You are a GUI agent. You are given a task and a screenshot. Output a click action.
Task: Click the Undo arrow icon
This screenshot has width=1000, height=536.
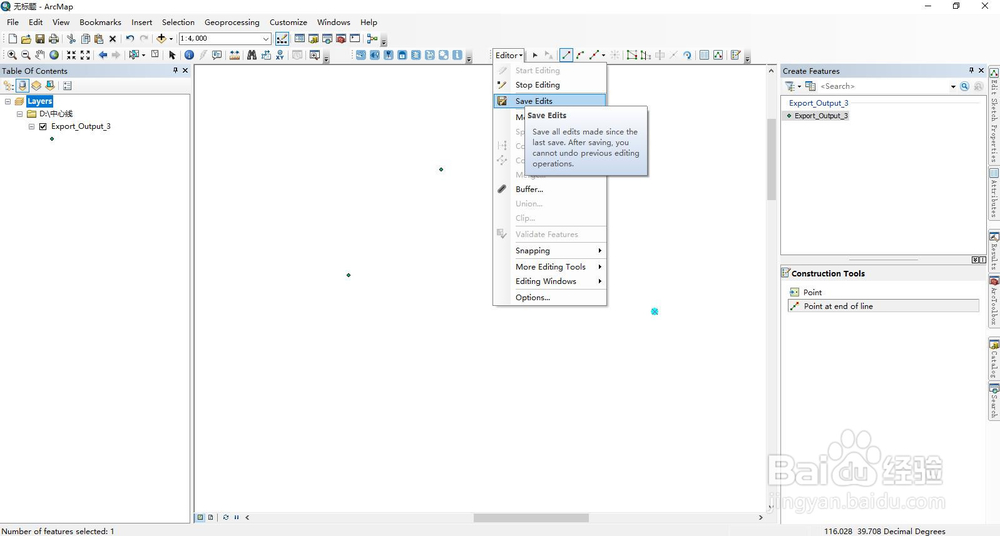(x=130, y=38)
